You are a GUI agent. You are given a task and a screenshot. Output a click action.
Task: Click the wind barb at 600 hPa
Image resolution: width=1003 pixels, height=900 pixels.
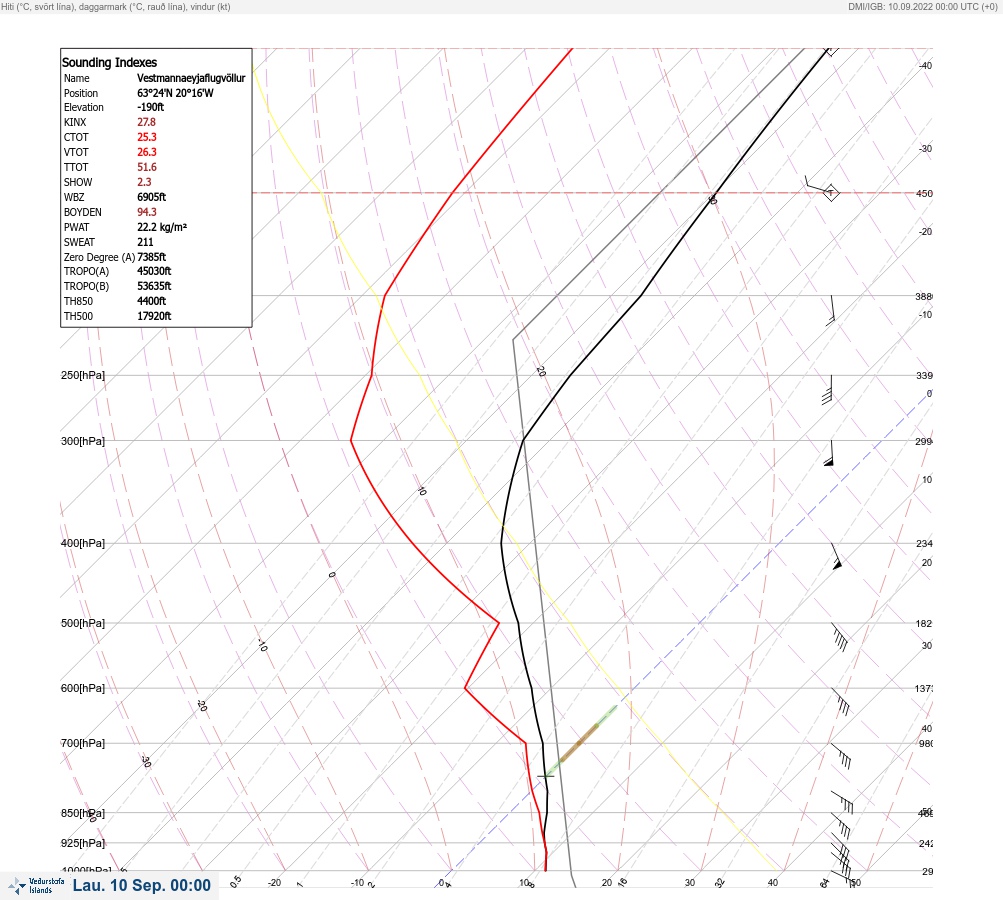pyautogui.click(x=841, y=702)
